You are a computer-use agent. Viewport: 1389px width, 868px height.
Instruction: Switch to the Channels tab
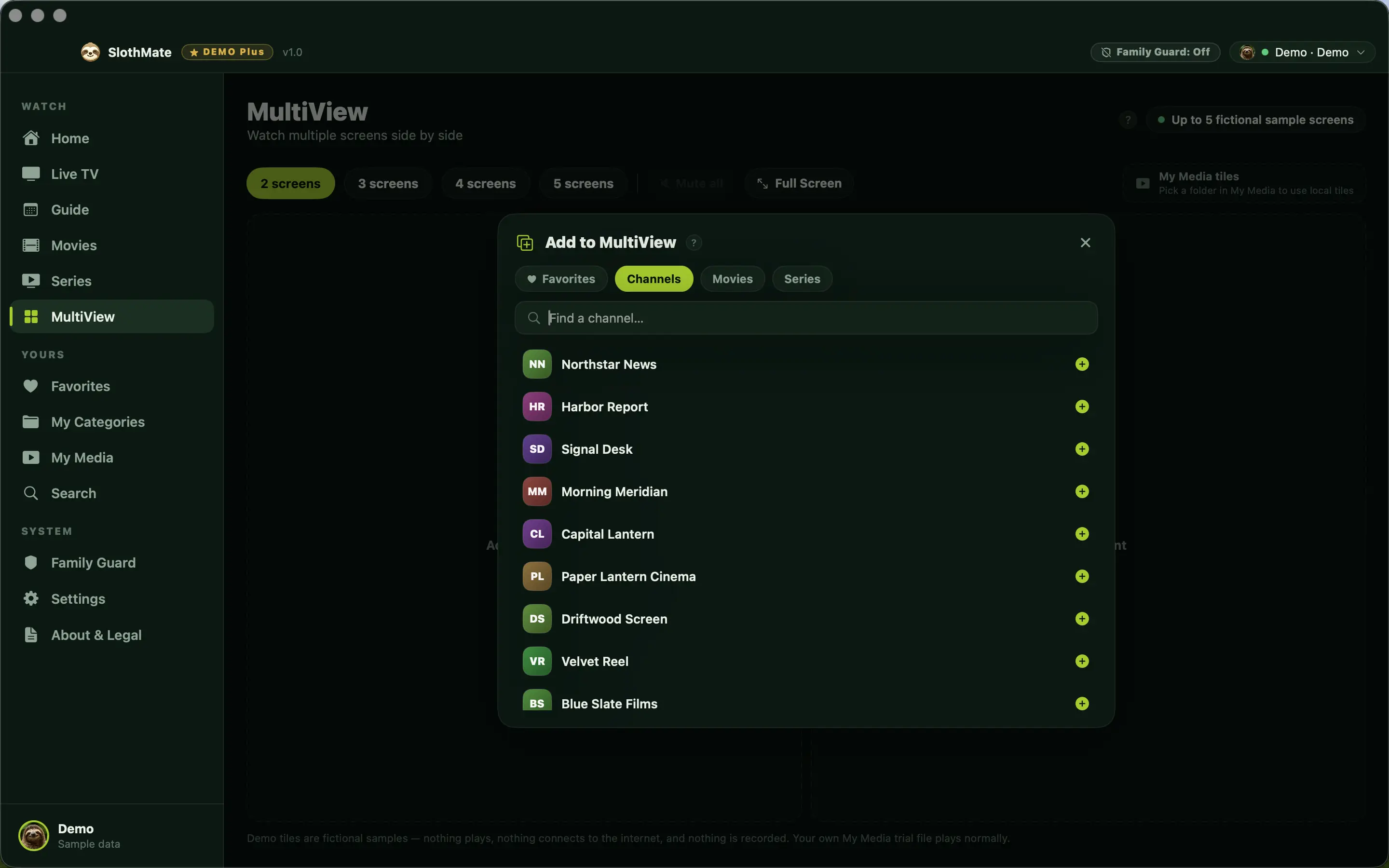coord(654,279)
